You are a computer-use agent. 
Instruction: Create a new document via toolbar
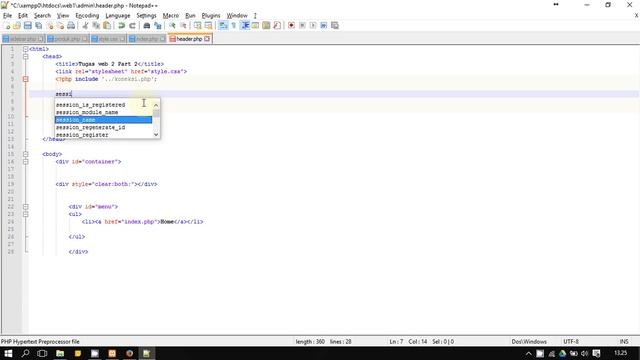pyautogui.click(x=7, y=26)
